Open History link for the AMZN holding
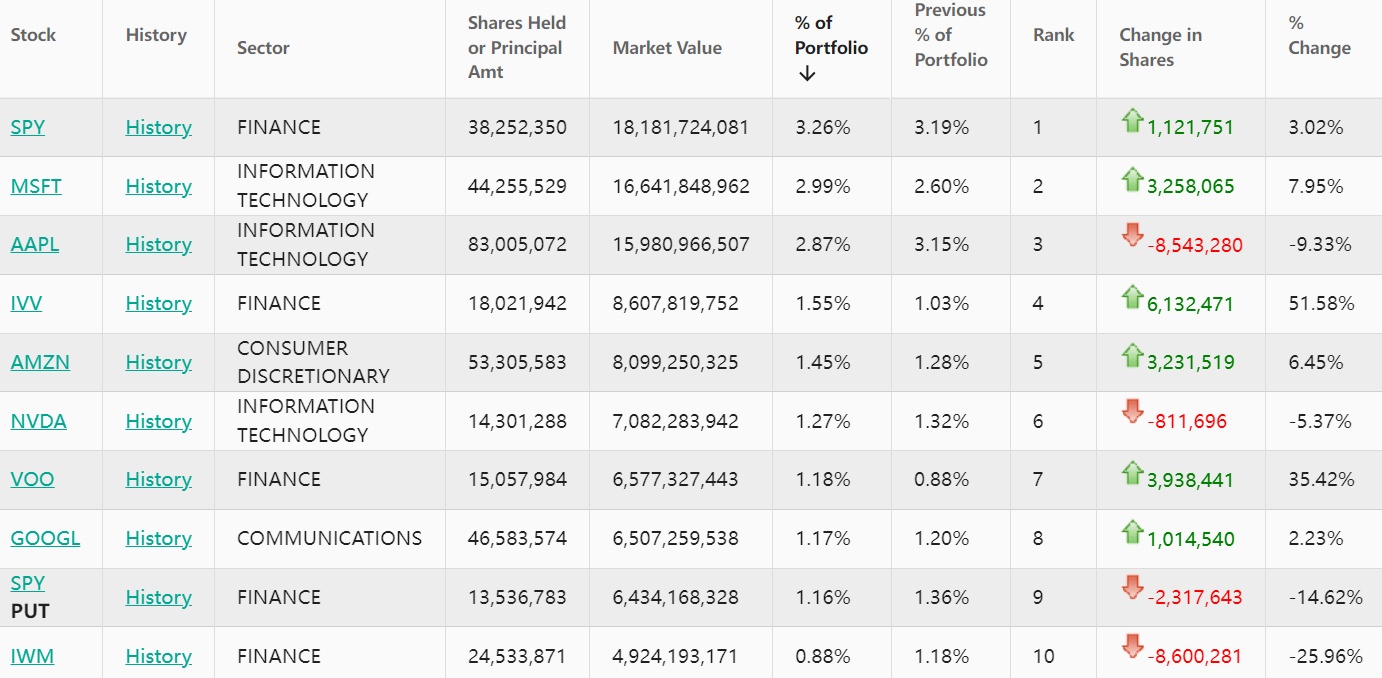This screenshot has height=678, width=1382. (x=158, y=362)
